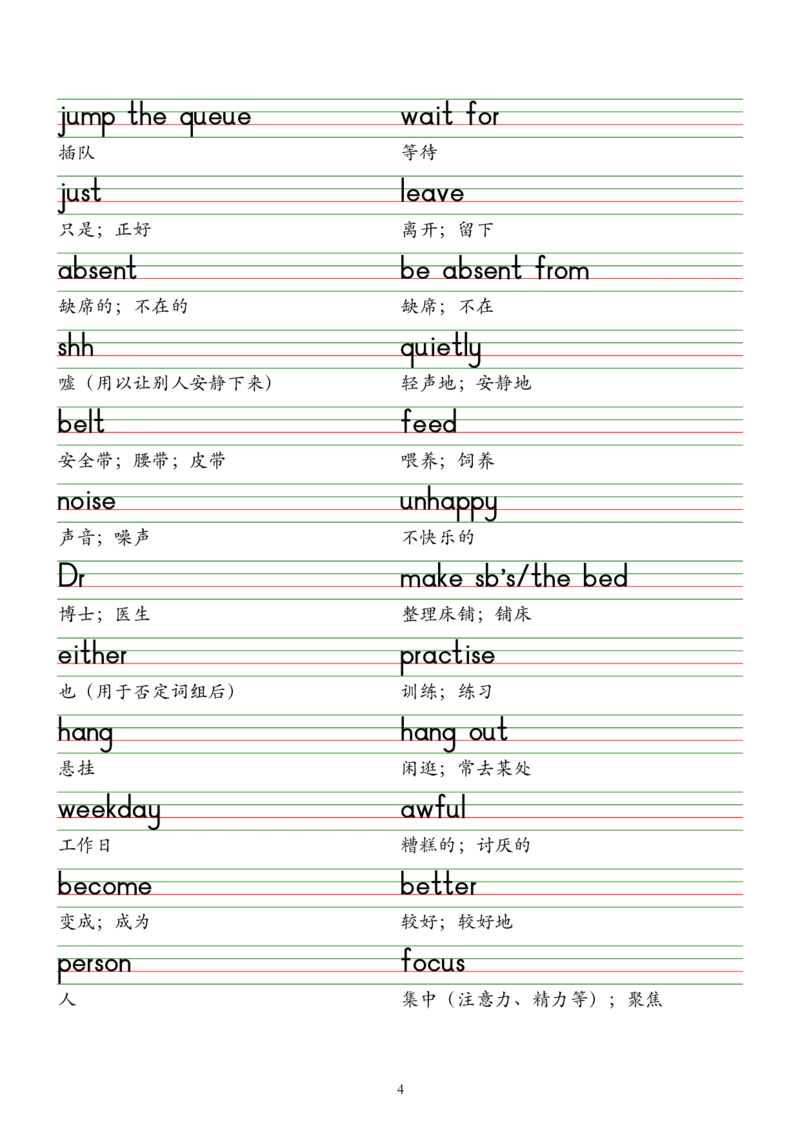Click the word "just"
This screenshot has height=1132, width=800.
(80, 194)
